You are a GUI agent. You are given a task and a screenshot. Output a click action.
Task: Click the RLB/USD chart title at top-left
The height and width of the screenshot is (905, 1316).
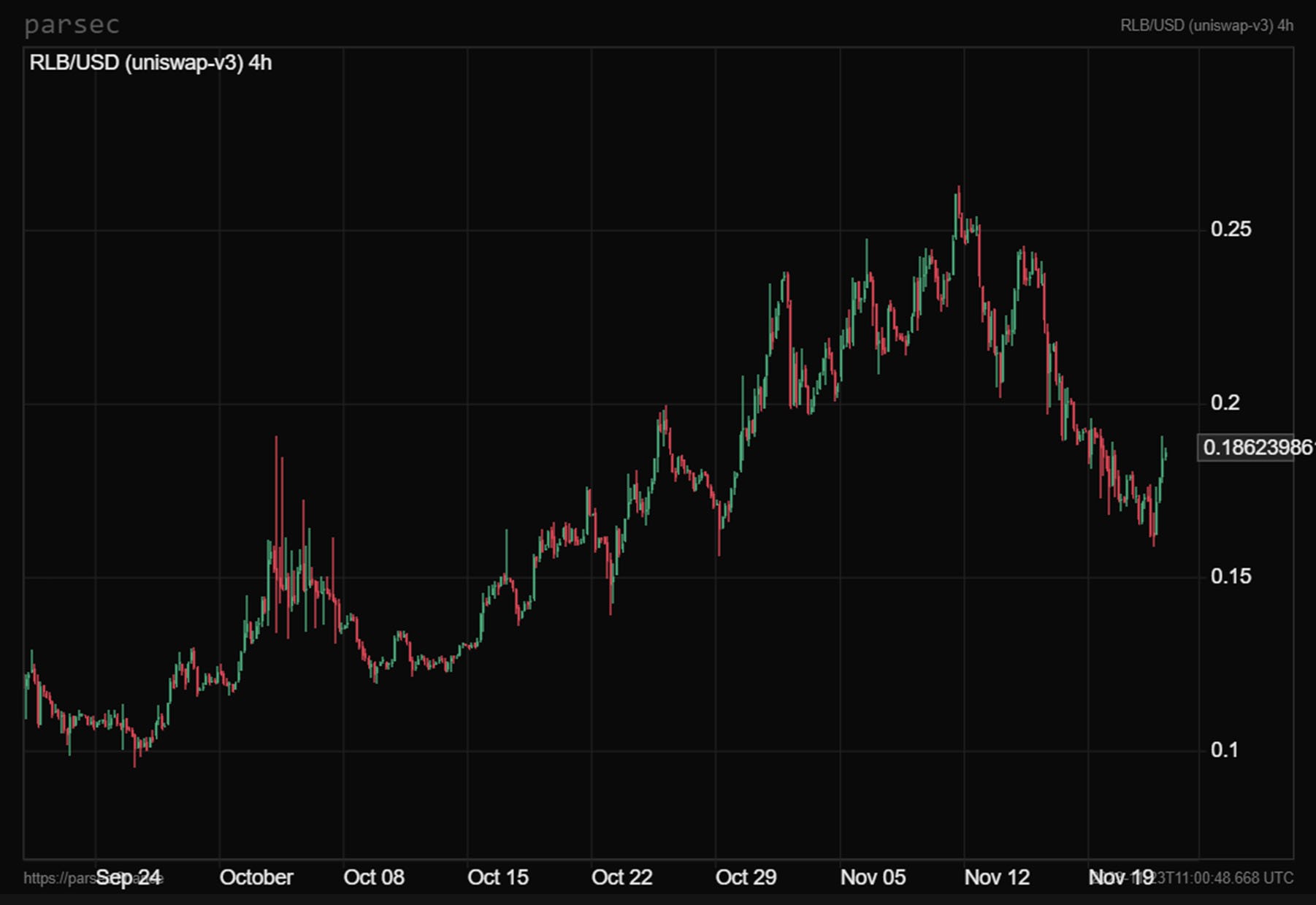click(150, 63)
